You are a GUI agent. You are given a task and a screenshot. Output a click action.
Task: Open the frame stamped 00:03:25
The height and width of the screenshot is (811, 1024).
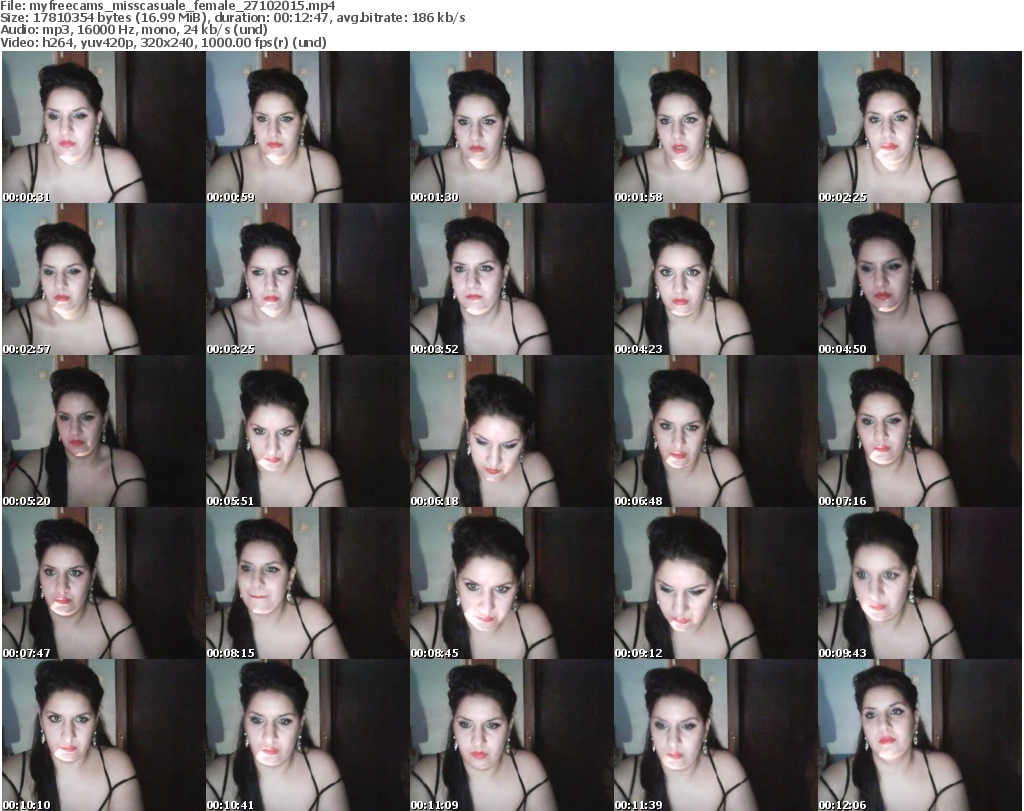pyautogui.click(x=308, y=279)
